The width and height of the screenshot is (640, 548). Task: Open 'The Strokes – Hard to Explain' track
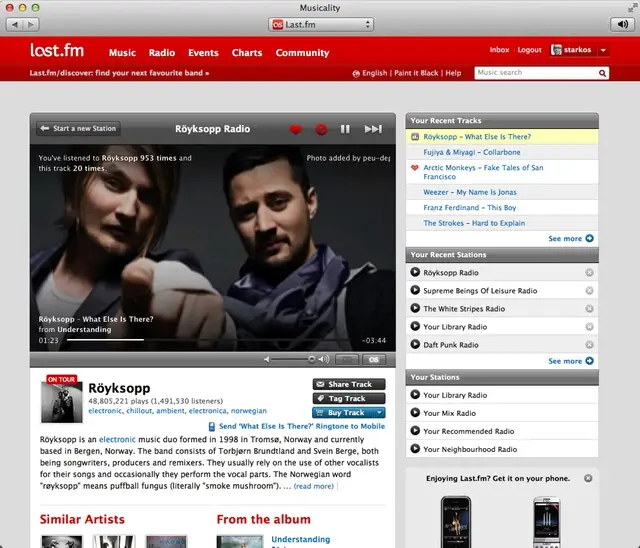(474, 223)
